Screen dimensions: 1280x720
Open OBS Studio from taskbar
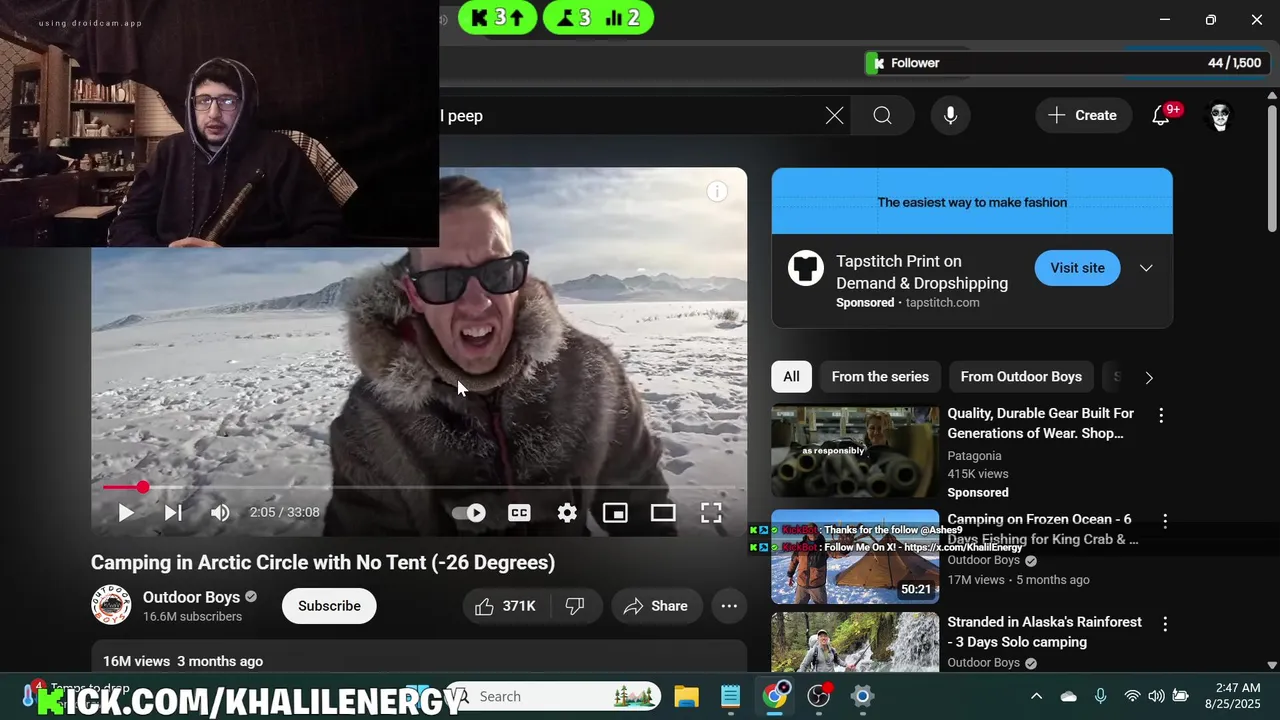tap(819, 696)
